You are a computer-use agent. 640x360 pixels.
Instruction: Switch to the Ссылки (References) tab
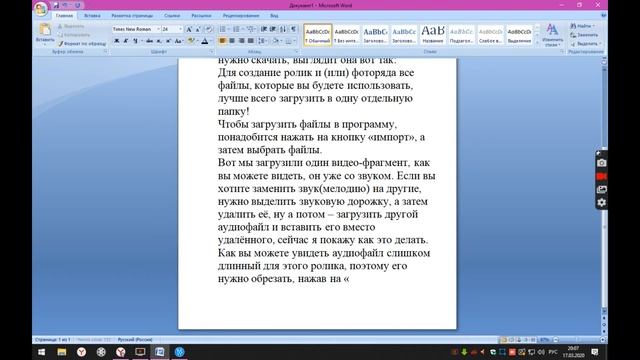tap(172, 16)
